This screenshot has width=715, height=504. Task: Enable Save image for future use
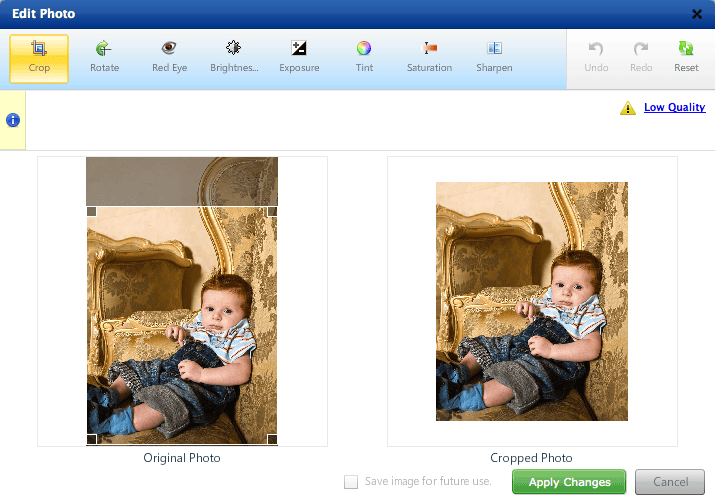pyautogui.click(x=351, y=482)
